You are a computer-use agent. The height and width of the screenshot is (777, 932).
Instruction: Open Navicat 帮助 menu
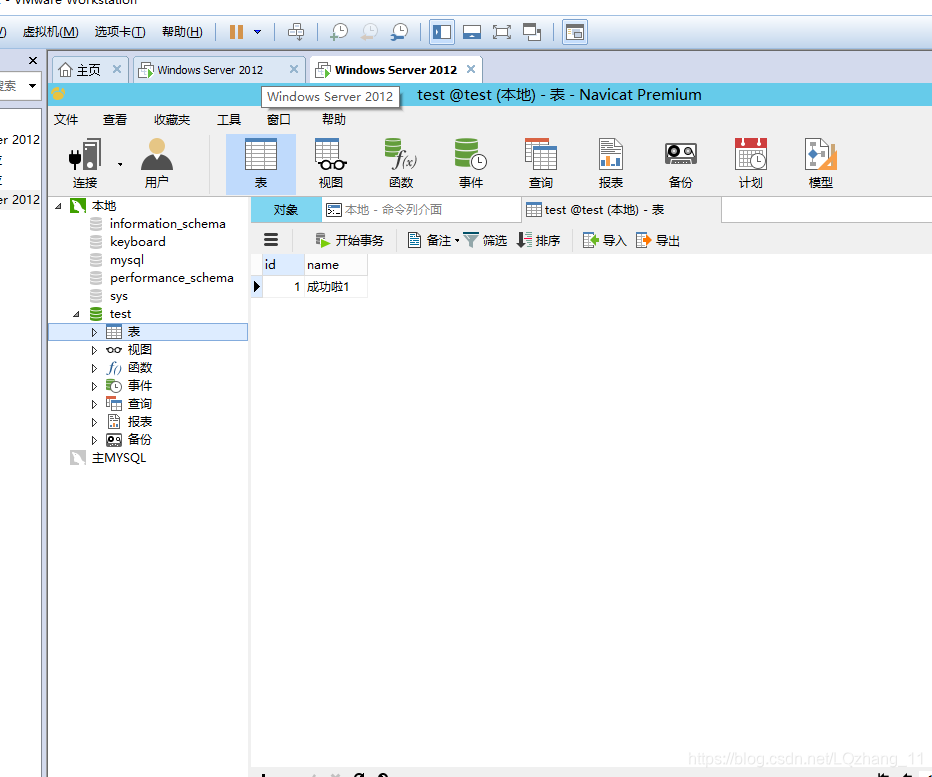[334, 119]
